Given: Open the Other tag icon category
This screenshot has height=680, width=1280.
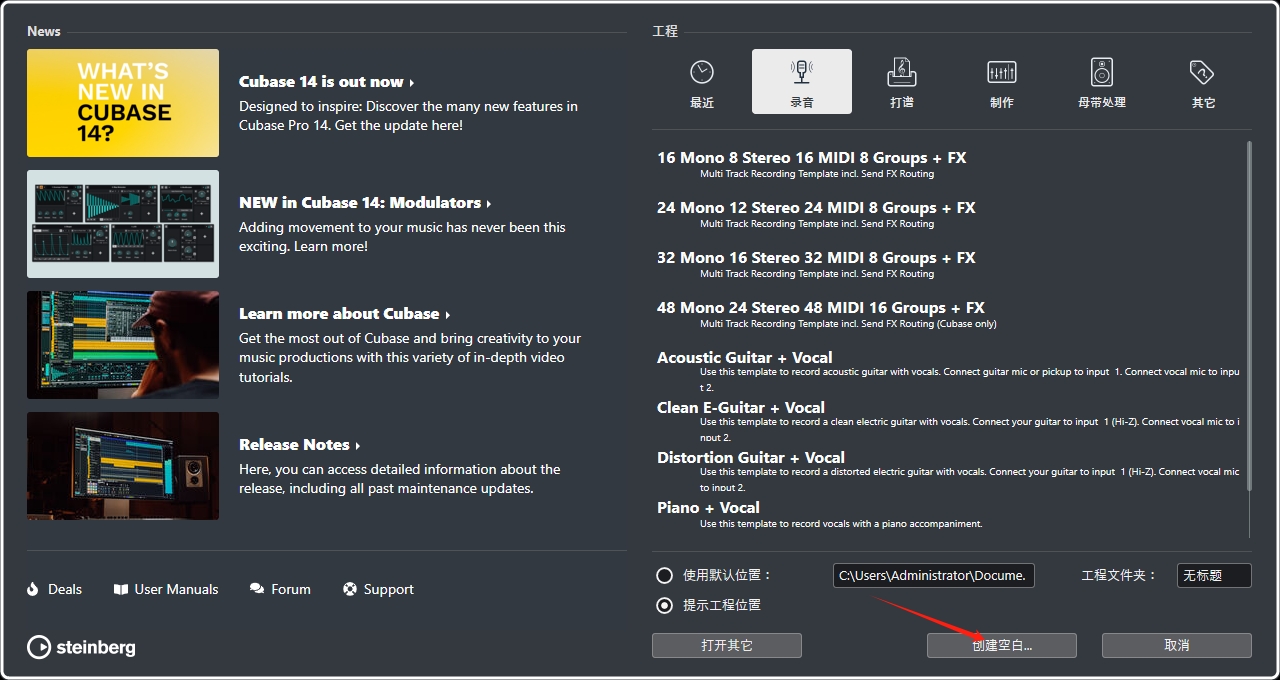Looking at the screenshot, I should (x=1202, y=72).
